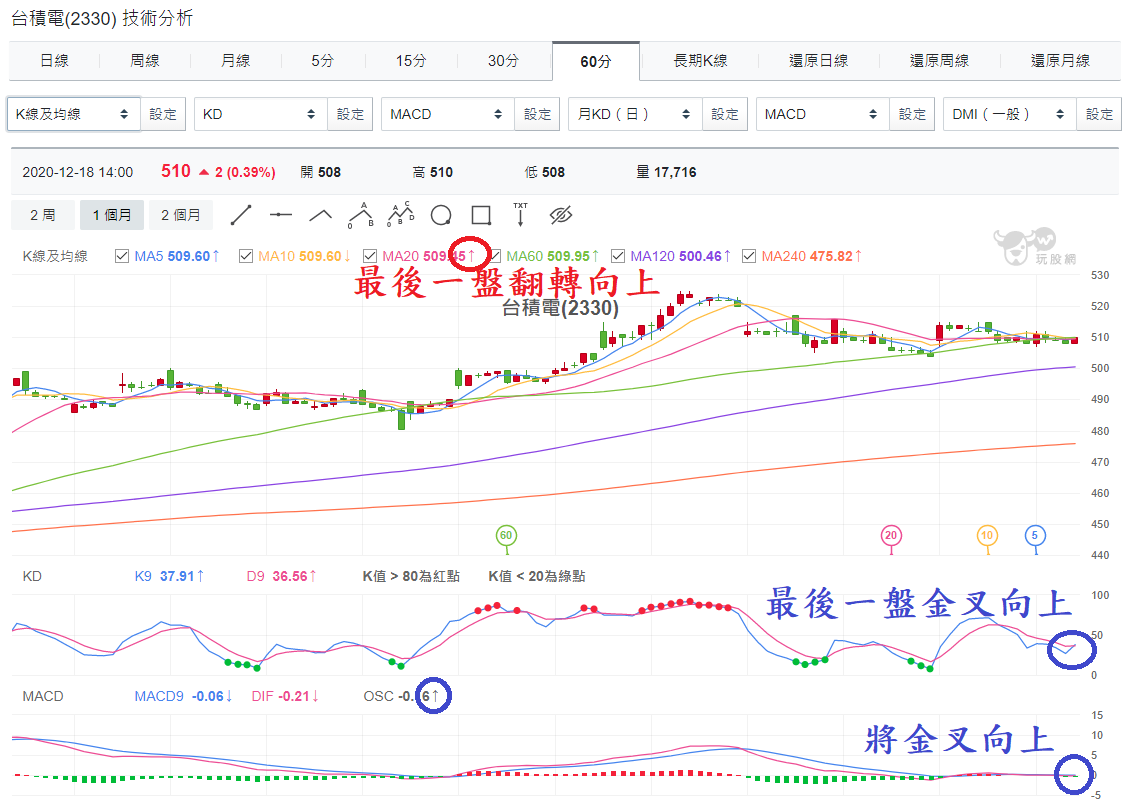Uncheck the MA240 checkbox
1143x806 pixels.
(749, 256)
